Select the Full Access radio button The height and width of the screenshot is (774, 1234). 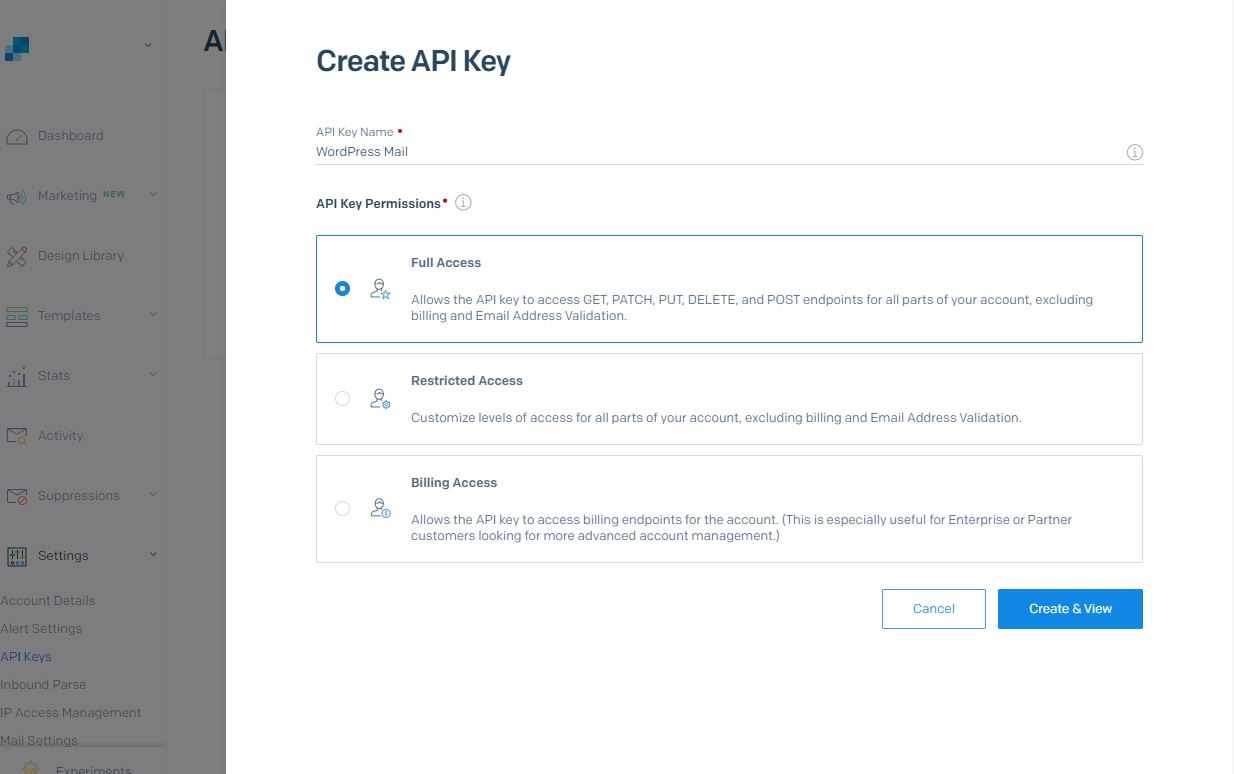(x=343, y=287)
